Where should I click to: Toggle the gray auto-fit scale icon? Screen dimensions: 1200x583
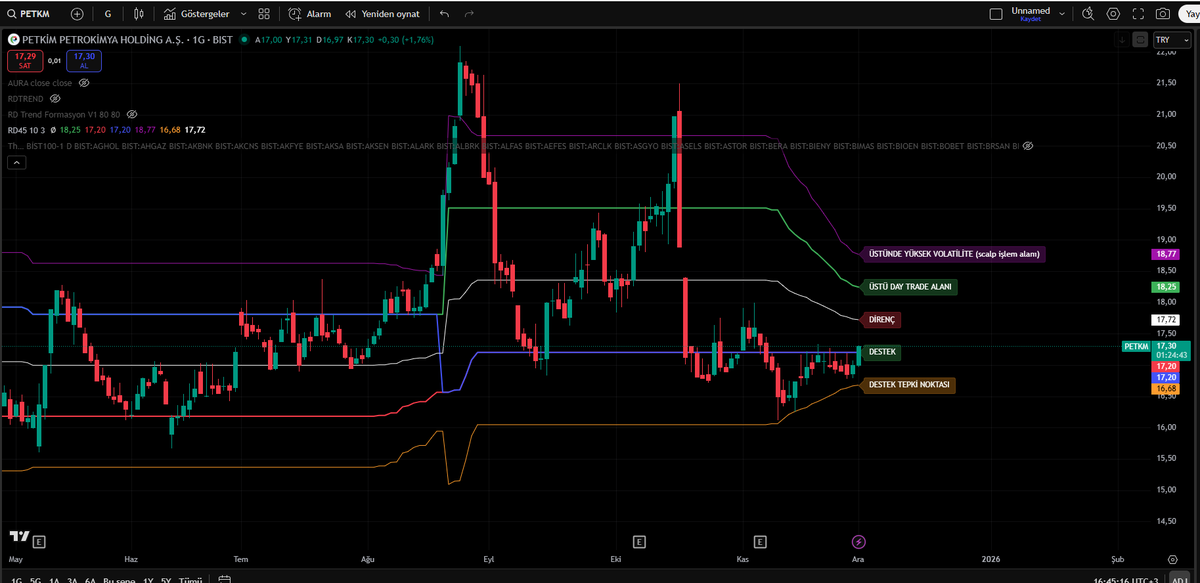[x=1141, y=39]
